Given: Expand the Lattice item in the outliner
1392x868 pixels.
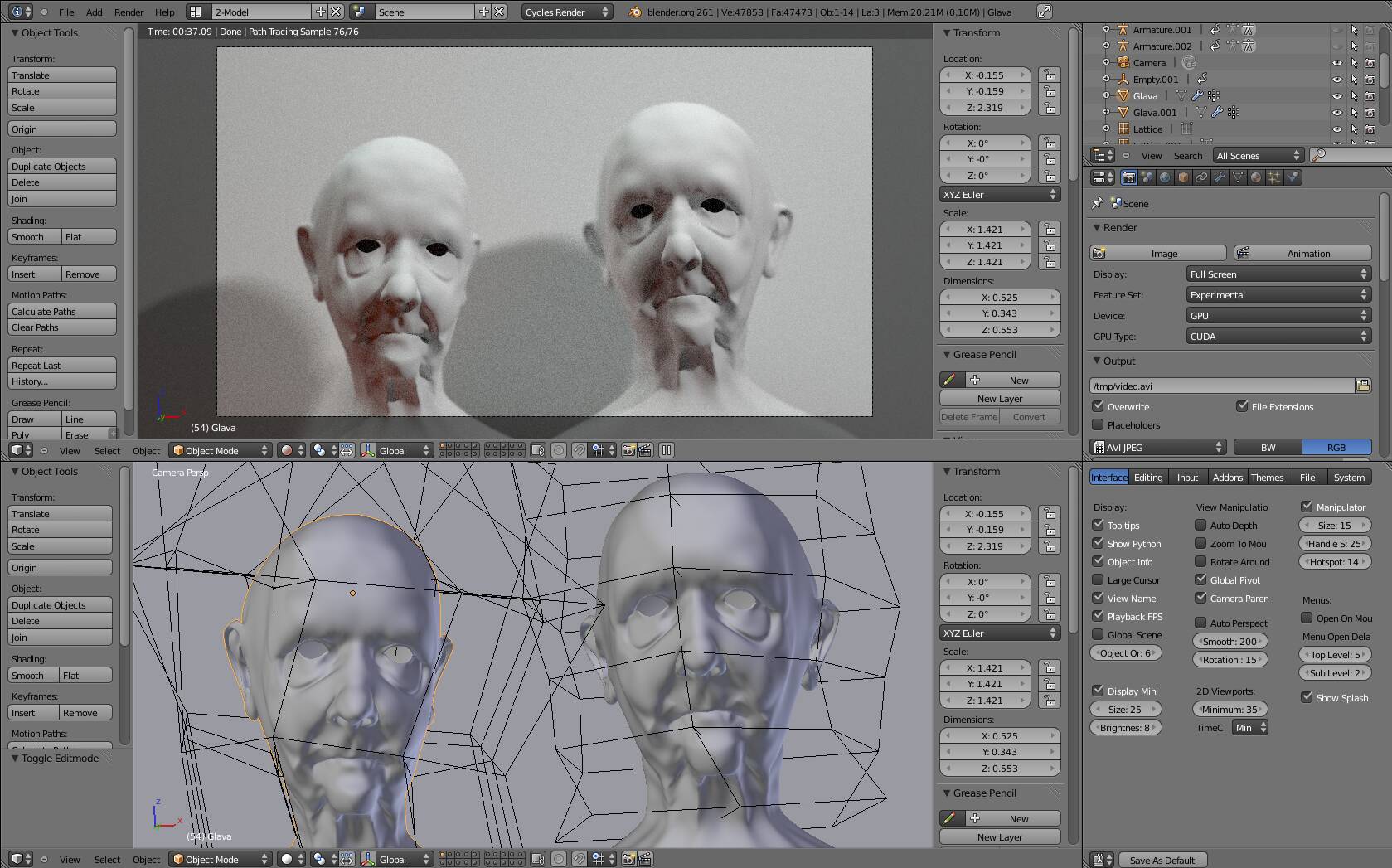Looking at the screenshot, I should point(1106,129).
